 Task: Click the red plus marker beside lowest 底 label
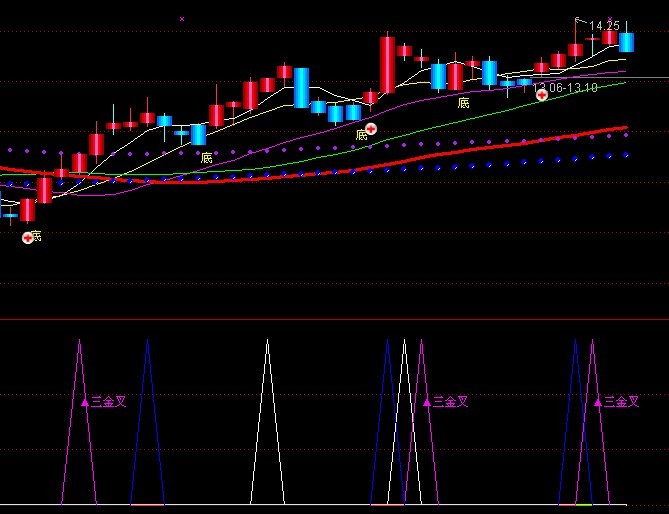[28, 238]
